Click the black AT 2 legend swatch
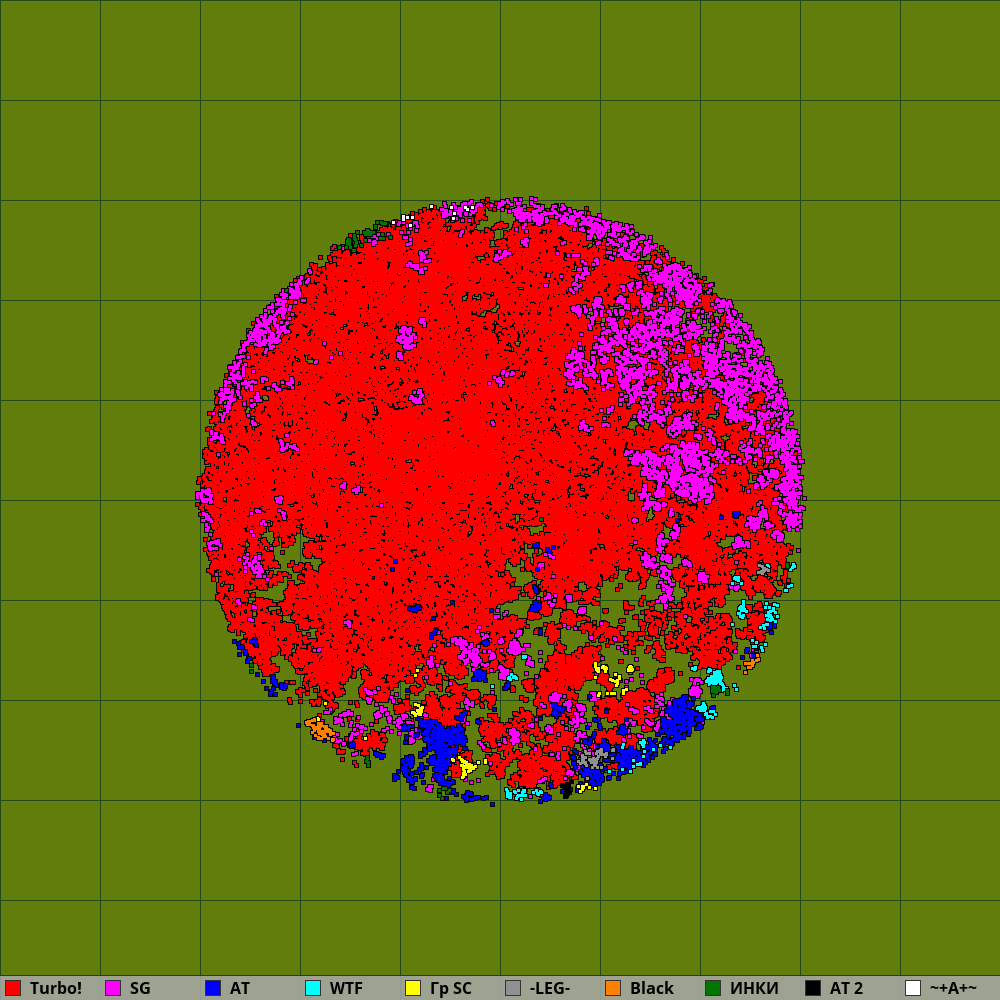 (x=813, y=988)
